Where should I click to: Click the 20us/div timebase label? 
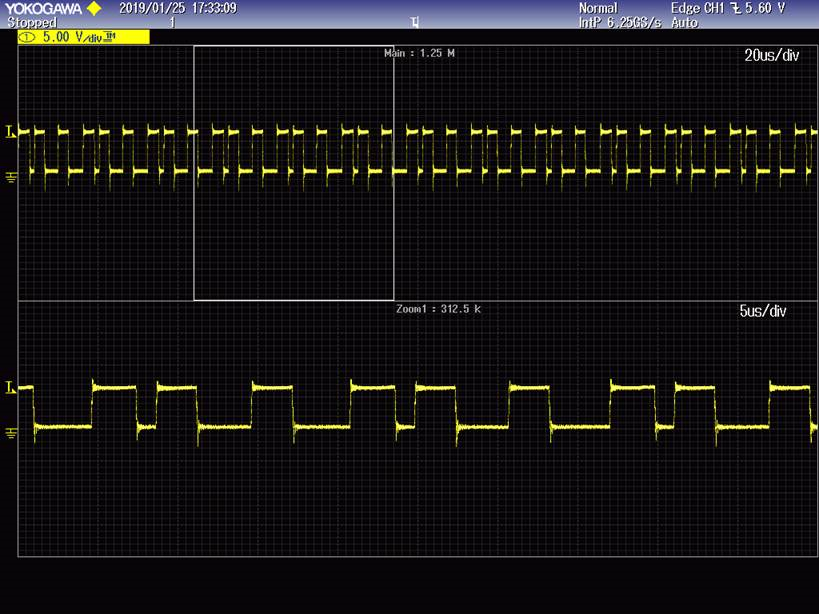pos(772,55)
